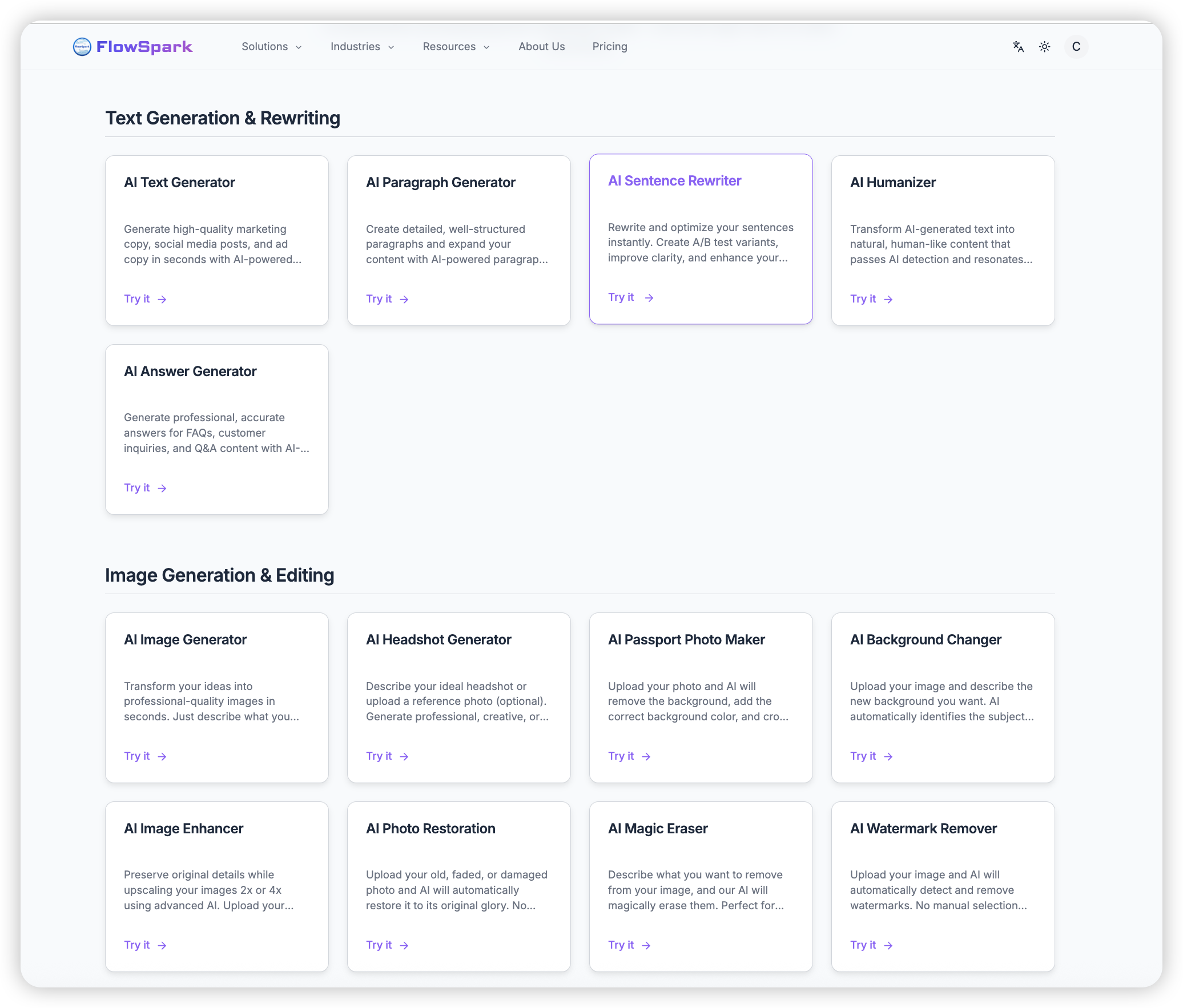1183x1008 pixels.
Task: Click the arrow icon beside AI Humanizer's Try it
Action: 888,299
